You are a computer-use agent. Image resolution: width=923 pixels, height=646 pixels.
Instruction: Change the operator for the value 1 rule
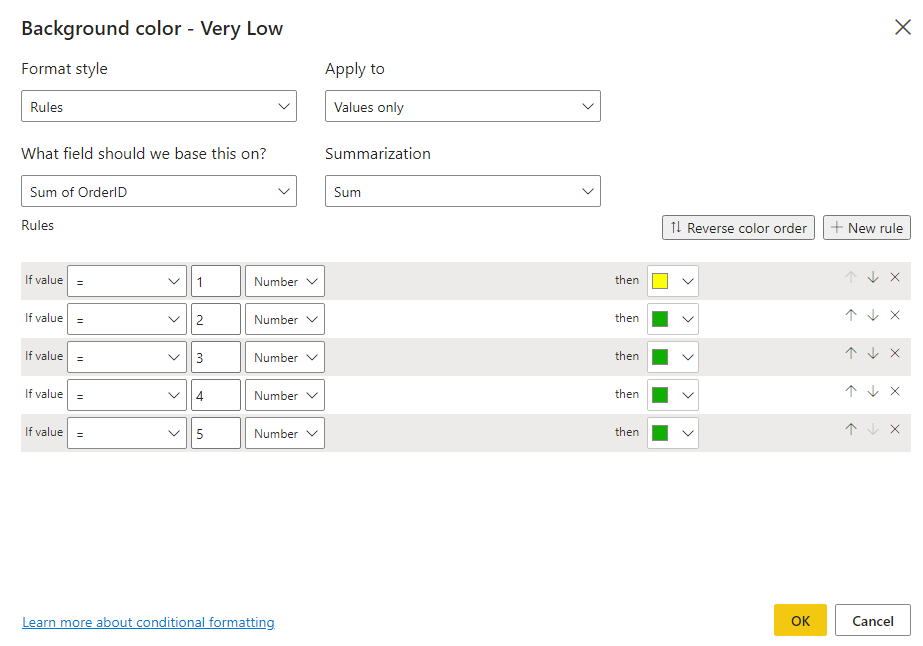[127, 281]
